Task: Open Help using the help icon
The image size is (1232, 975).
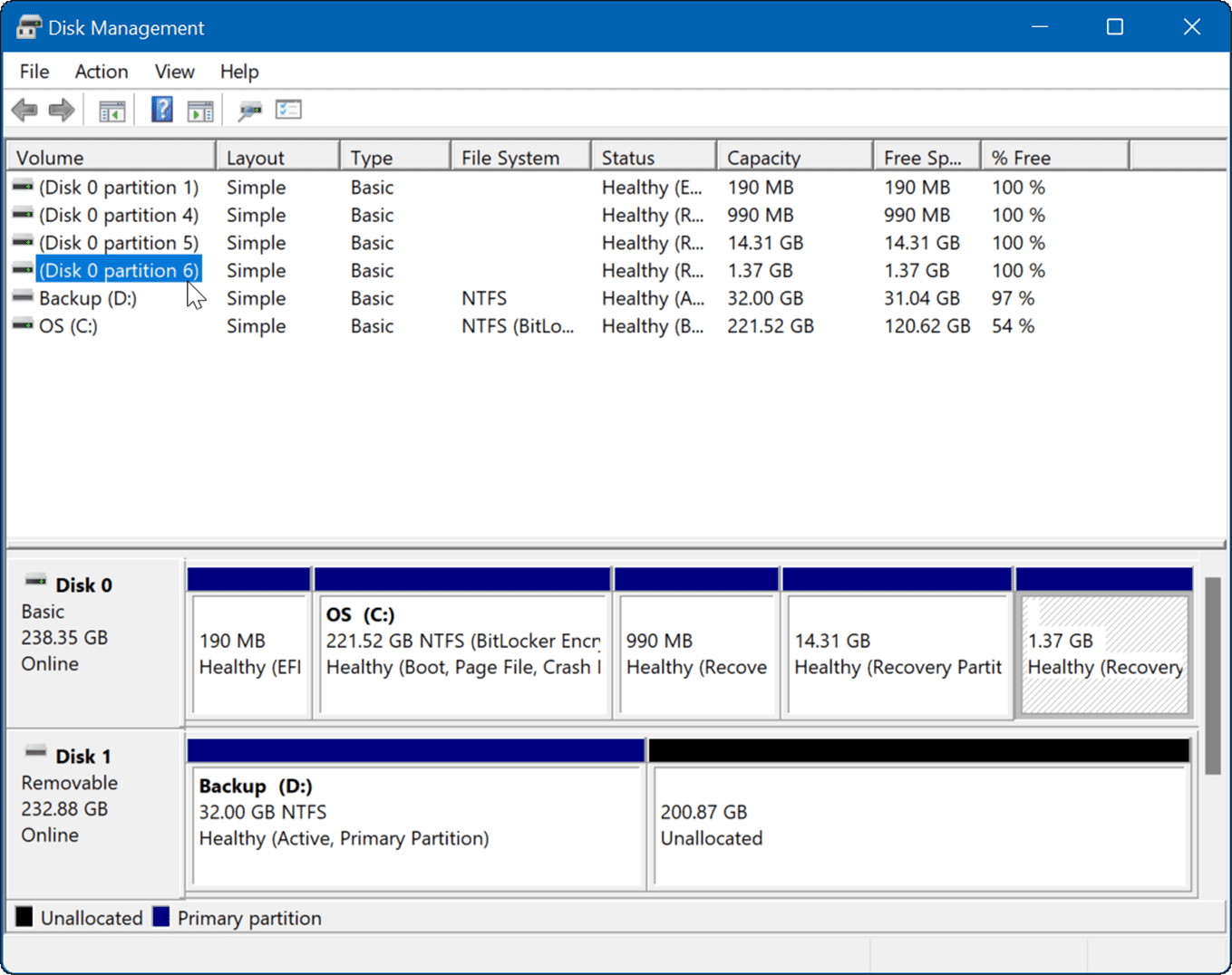Action: click(160, 109)
